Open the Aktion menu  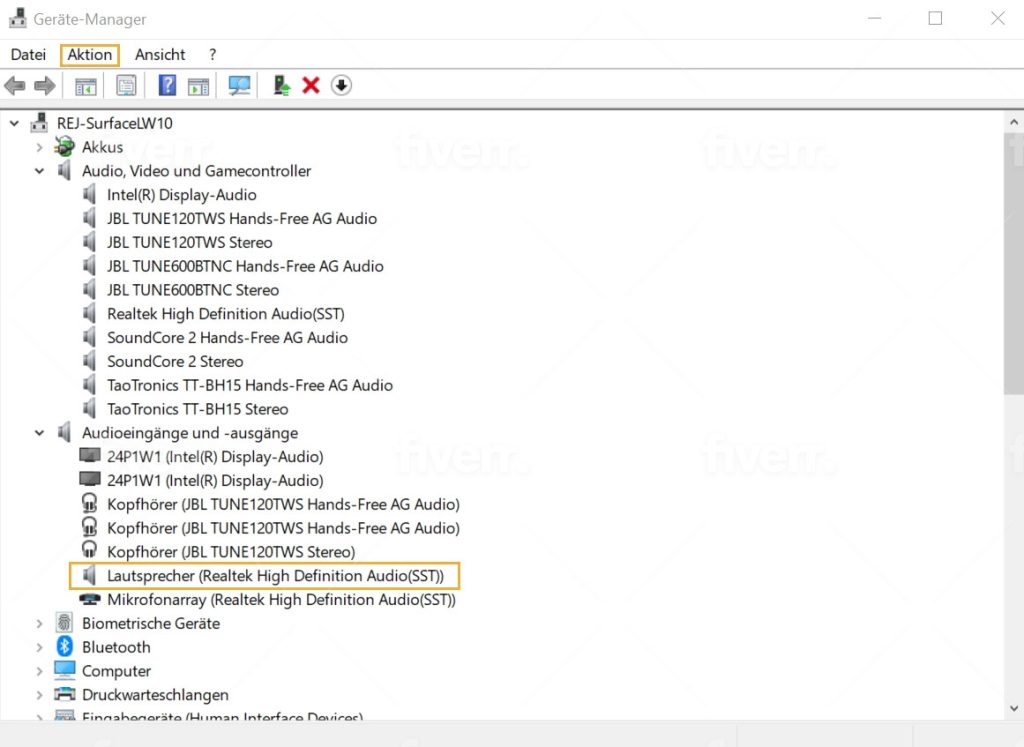coord(90,55)
